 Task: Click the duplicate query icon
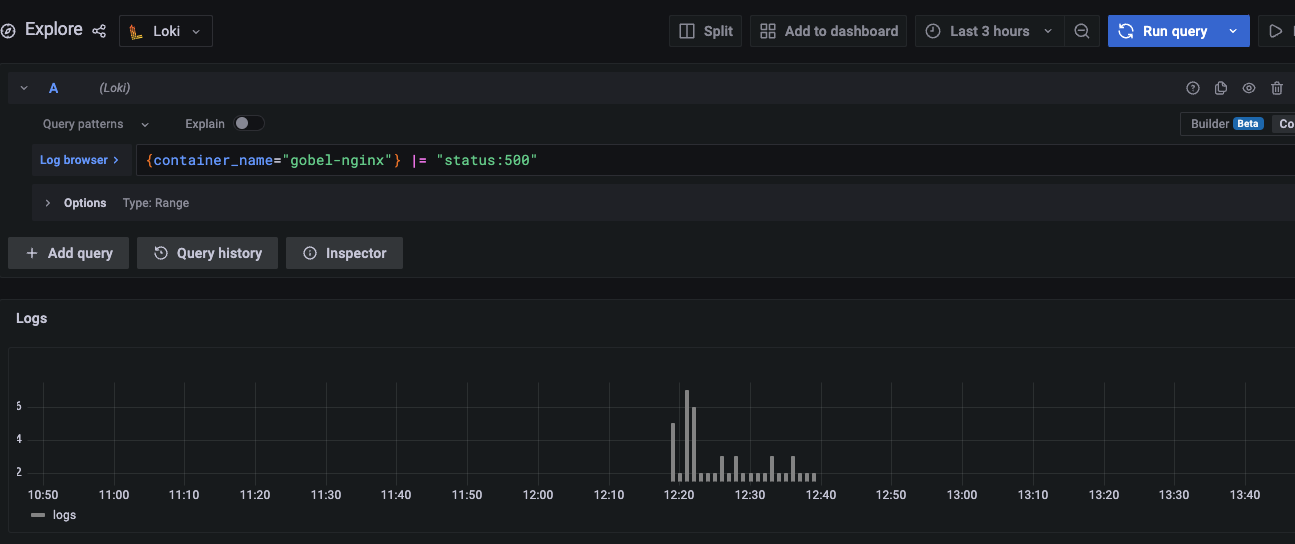click(1220, 88)
